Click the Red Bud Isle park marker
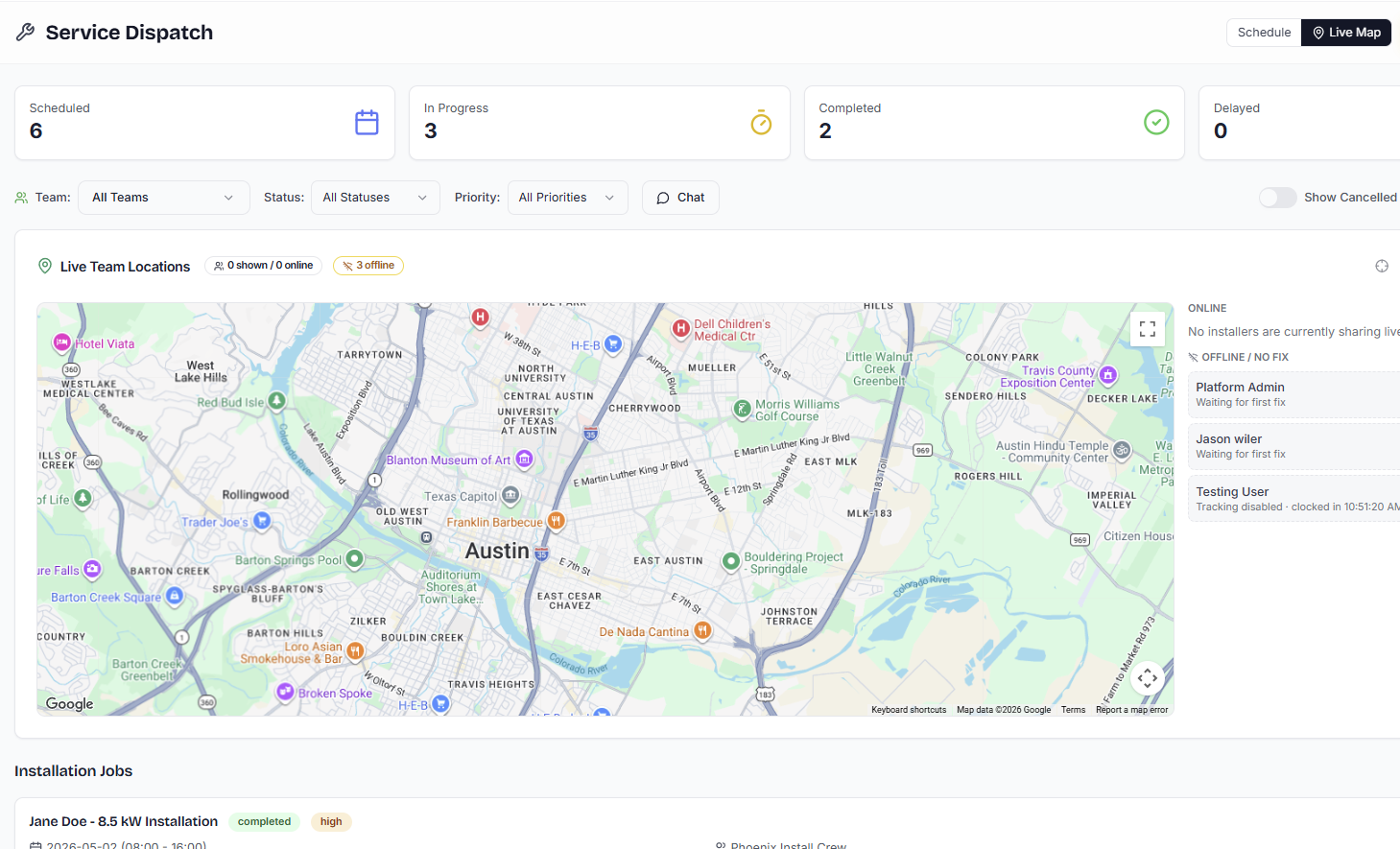The image size is (1400, 849). click(277, 401)
